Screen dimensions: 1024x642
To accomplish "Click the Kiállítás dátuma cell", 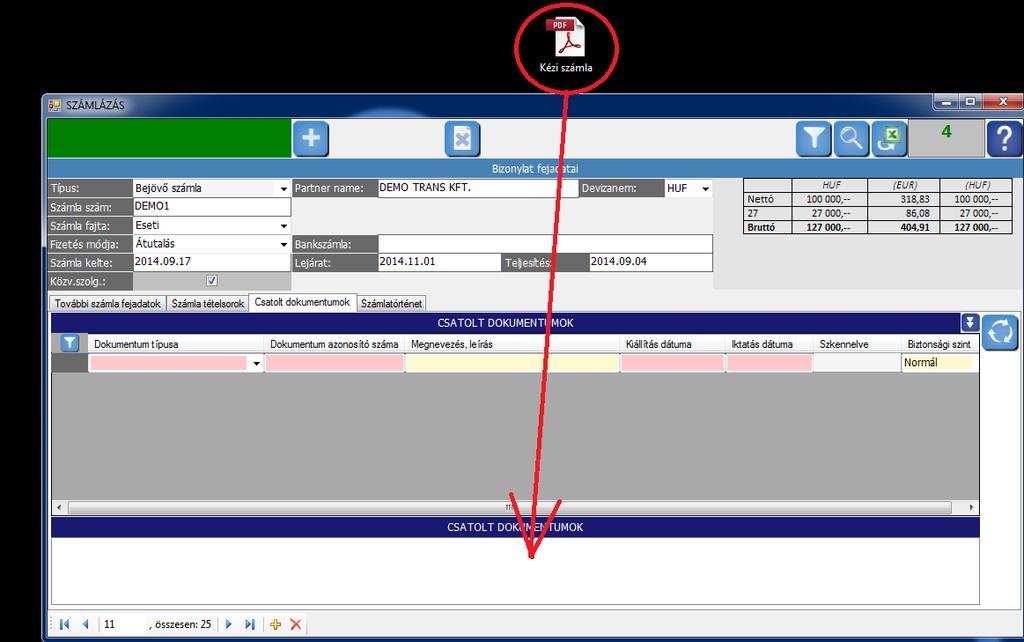I will pyautogui.click(x=672, y=363).
